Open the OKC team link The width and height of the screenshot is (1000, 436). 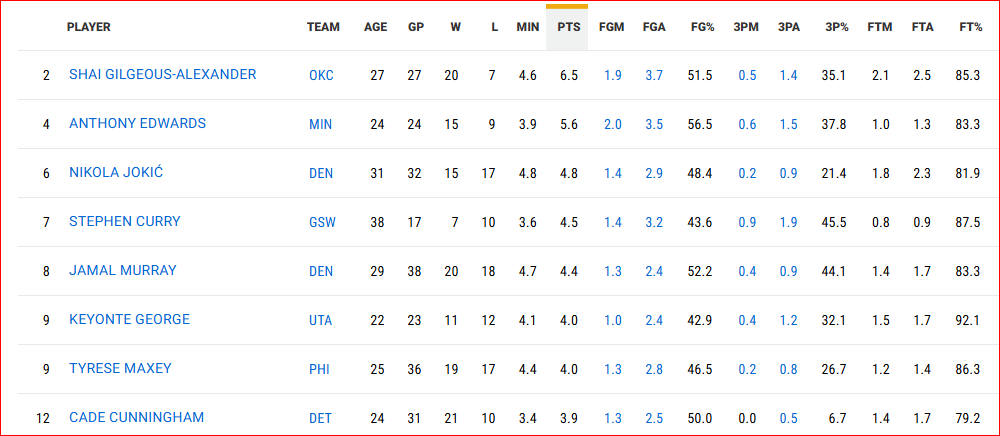click(321, 75)
